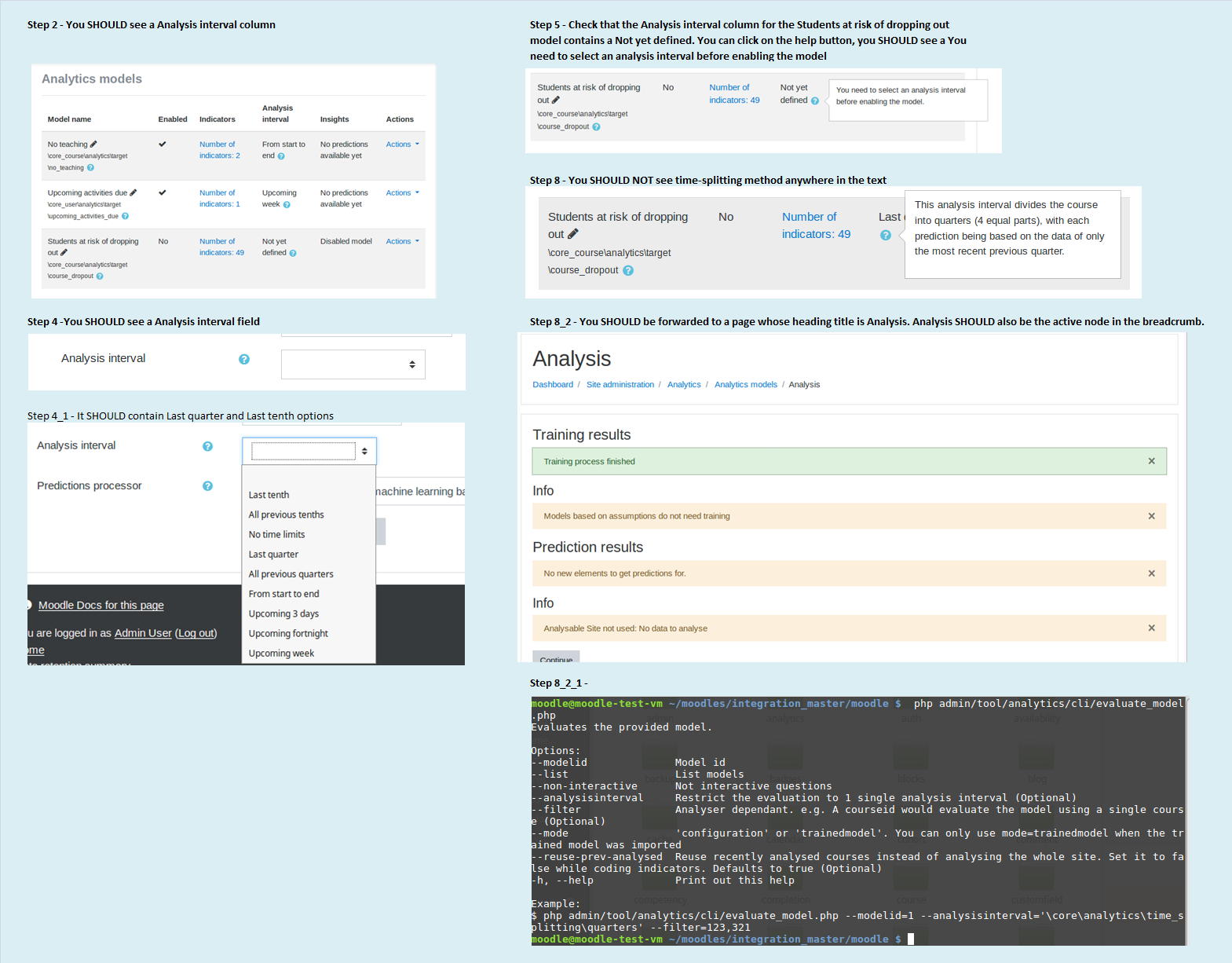
Task: Open help icon after Upcoming week in Step 2
Action: (287, 204)
